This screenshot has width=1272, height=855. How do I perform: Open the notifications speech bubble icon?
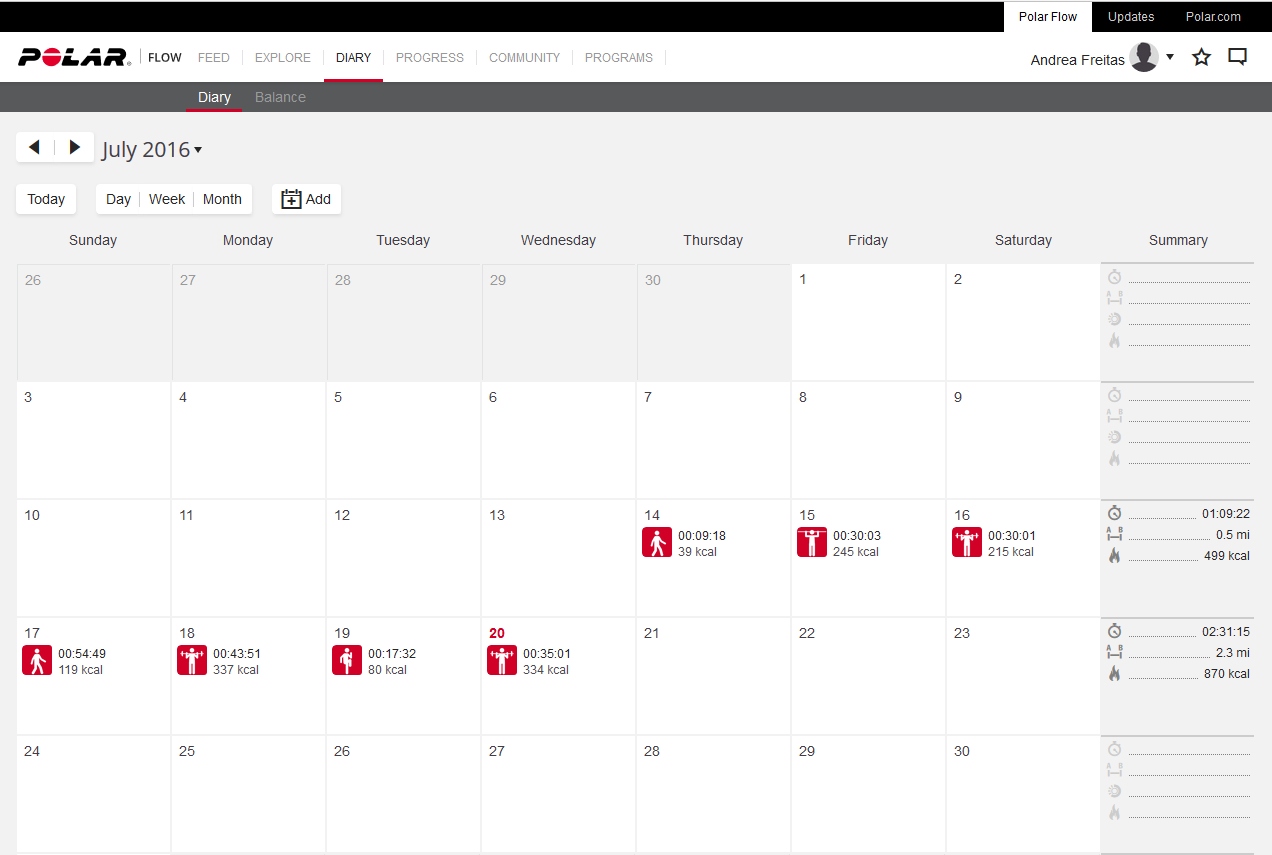(x=1238, y=57)
